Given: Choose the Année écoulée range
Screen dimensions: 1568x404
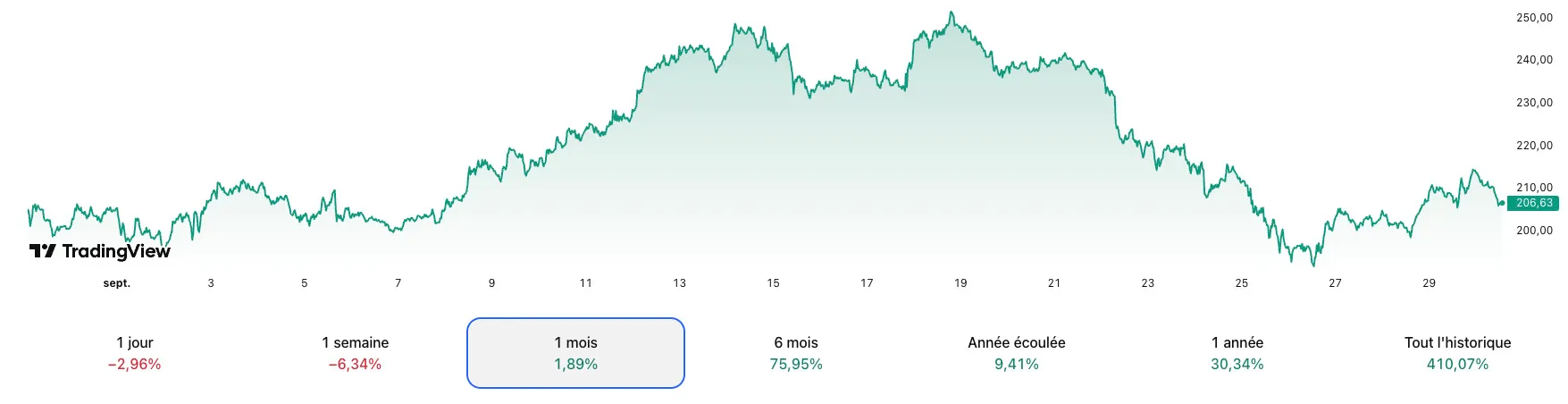Looking at the screenshot, I should click(1016, 353).
